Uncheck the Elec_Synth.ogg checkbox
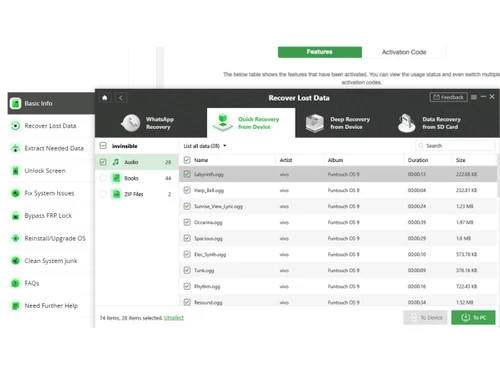 (187, 254)
